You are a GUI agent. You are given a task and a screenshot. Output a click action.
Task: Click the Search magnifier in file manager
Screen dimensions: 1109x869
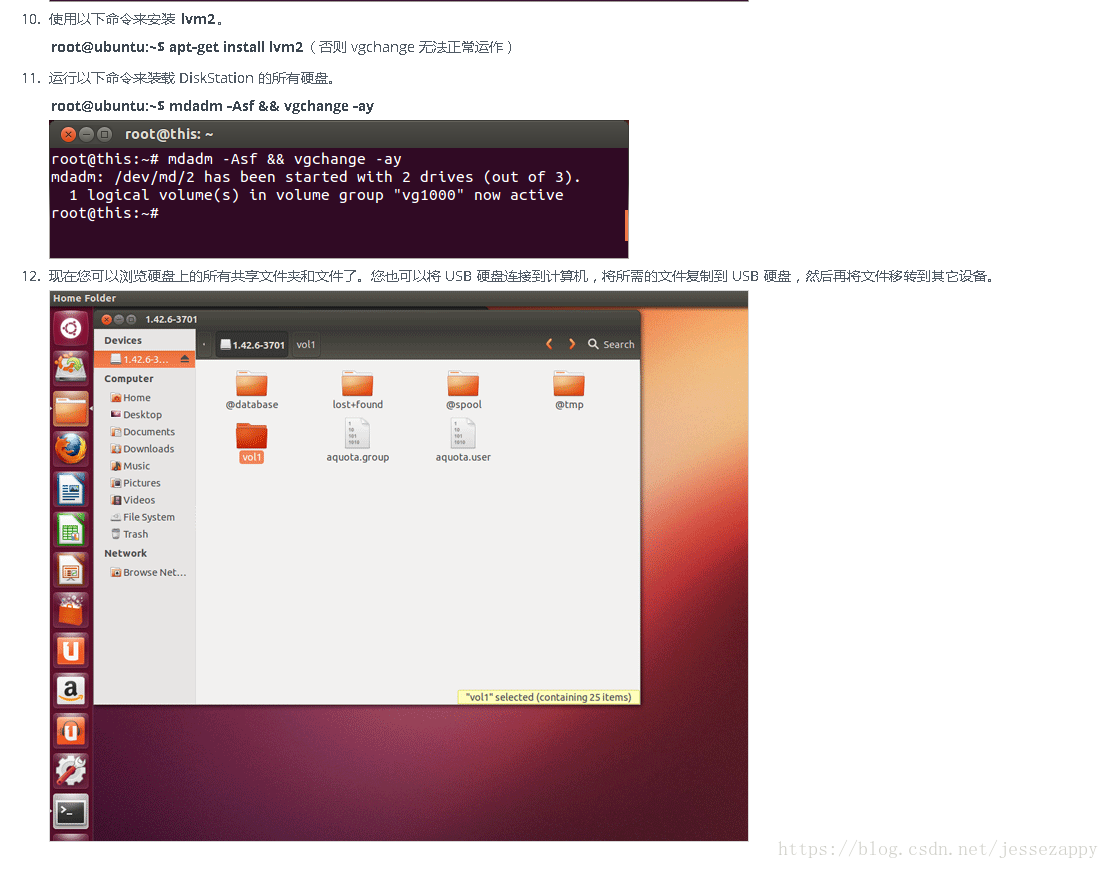click(611, 344)
